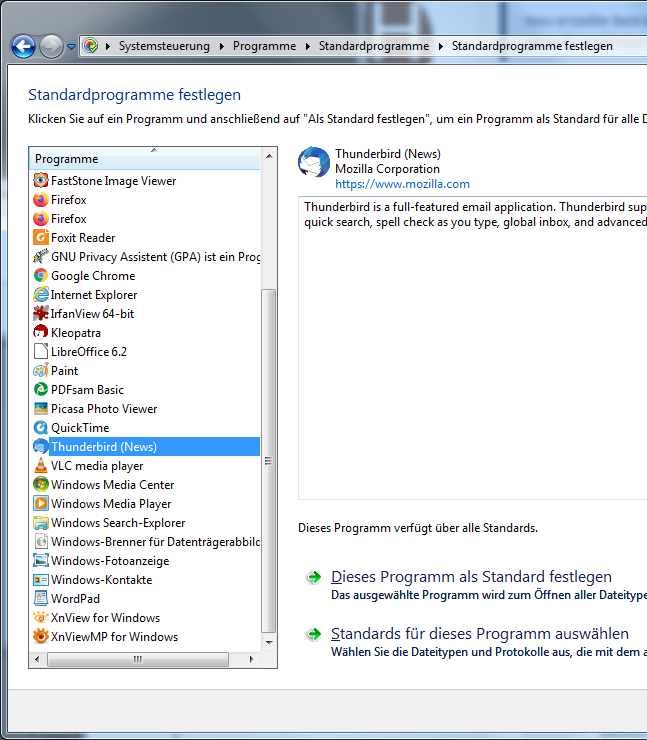This screenshot has height=740, width=647.
Task: Click the XnView for Windows icon
Action: 41,617
